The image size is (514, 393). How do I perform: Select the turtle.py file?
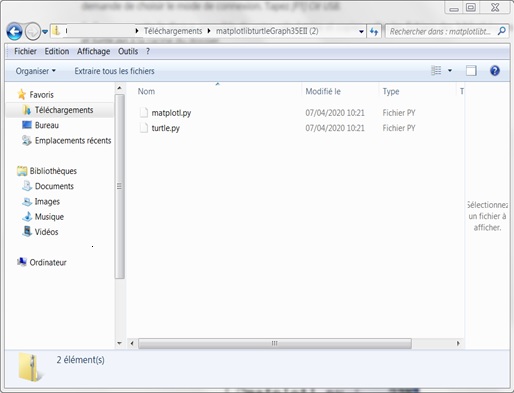click(x=165, y=128)
